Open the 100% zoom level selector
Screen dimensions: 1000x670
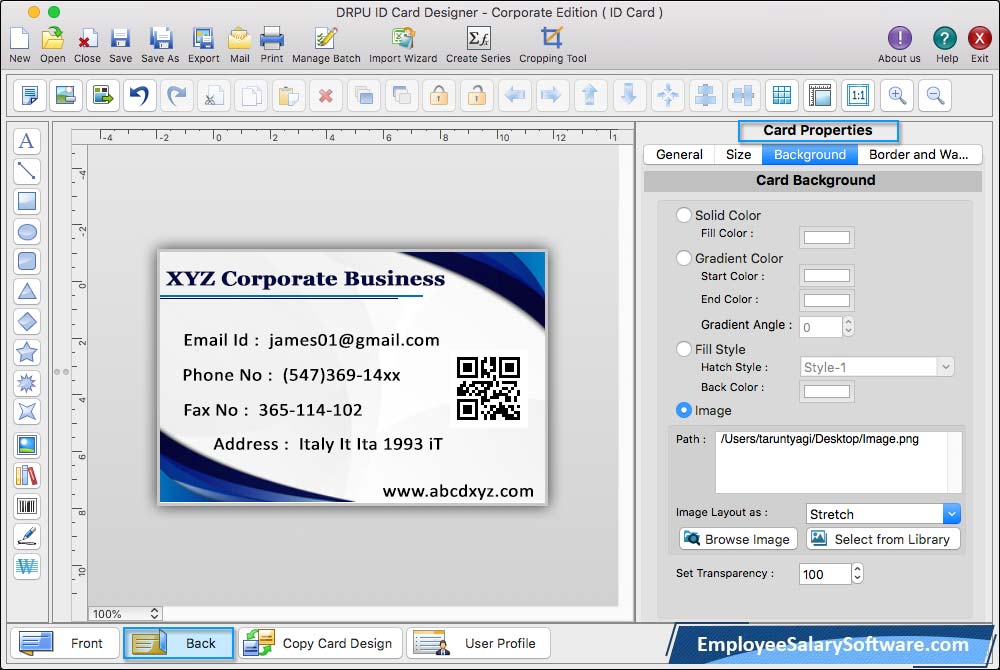point(125,613)
